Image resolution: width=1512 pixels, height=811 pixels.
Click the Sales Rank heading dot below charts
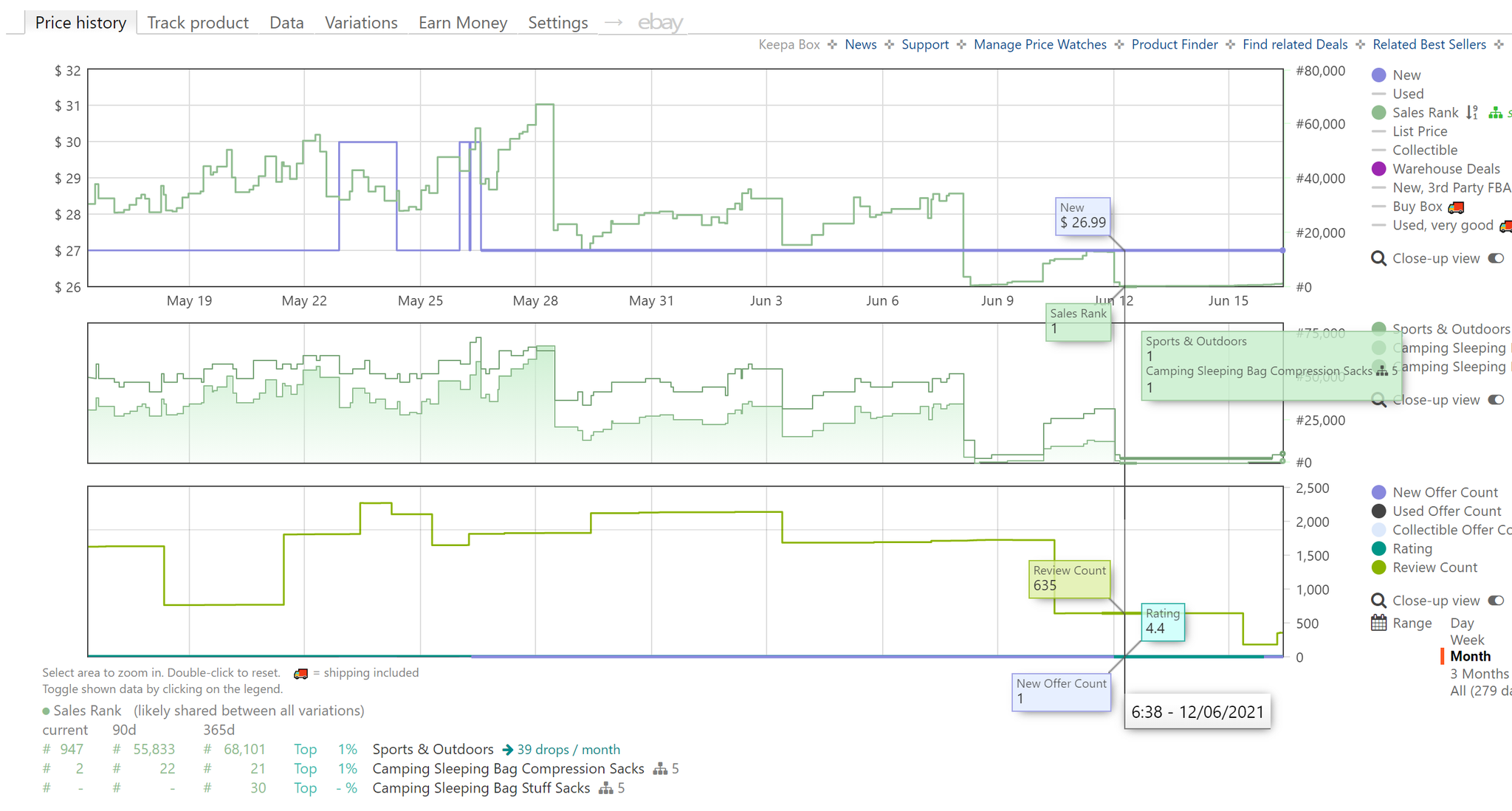pyautogui.click(x=46, y=711)
